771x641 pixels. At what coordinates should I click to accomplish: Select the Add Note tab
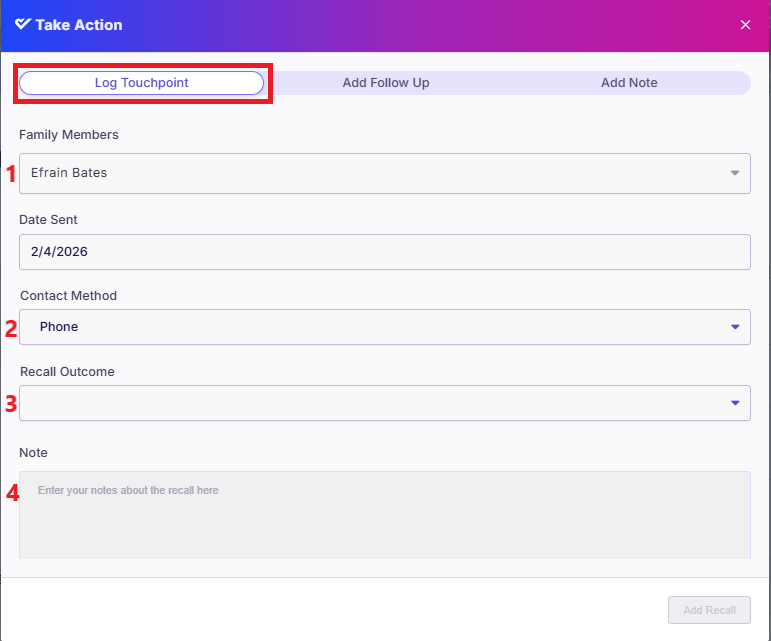629,83
